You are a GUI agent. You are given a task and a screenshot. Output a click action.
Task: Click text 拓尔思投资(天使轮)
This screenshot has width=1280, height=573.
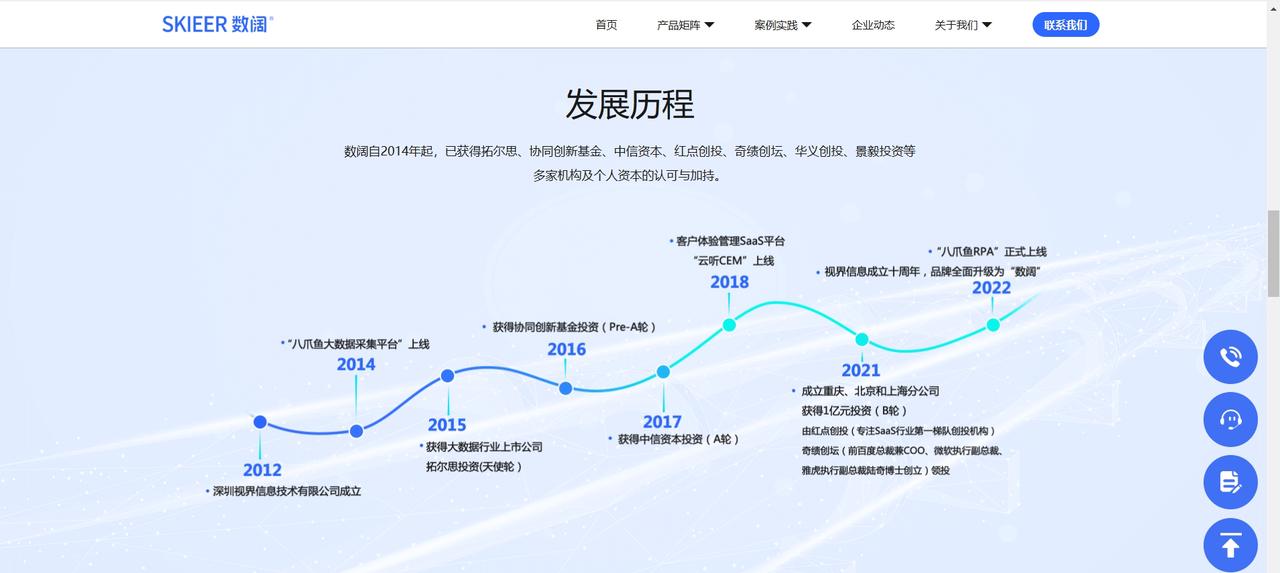[x=474, y=466]
